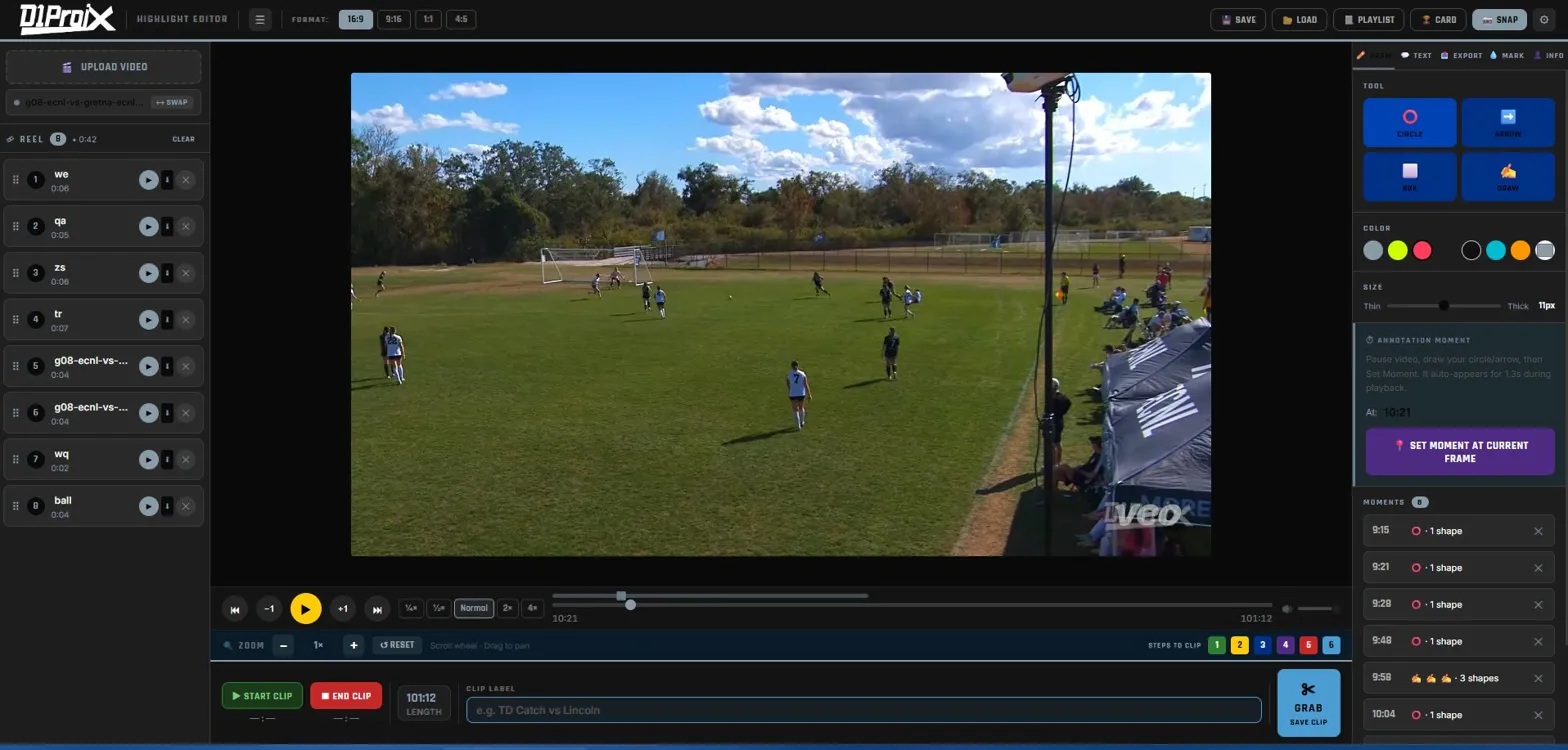Play the 'we' reel clip
1568x750 pixels.
click(148, 180)
